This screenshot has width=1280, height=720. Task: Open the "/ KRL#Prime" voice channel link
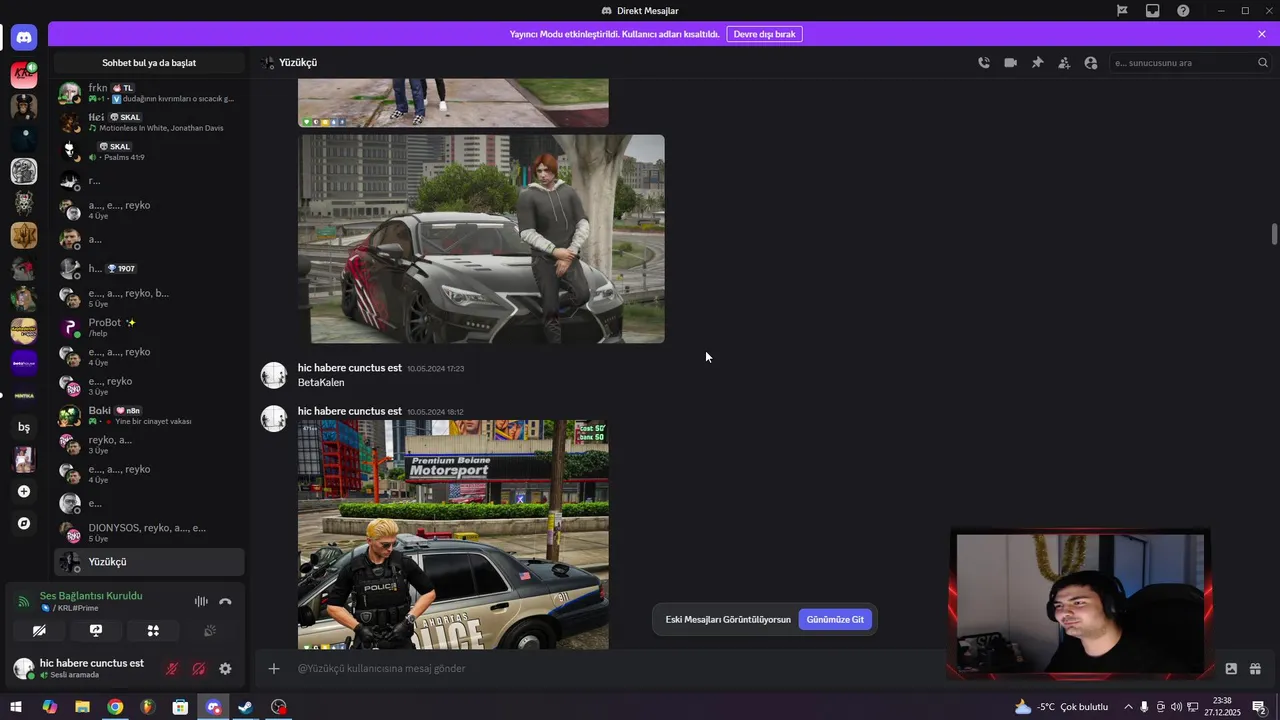(76, 608)
